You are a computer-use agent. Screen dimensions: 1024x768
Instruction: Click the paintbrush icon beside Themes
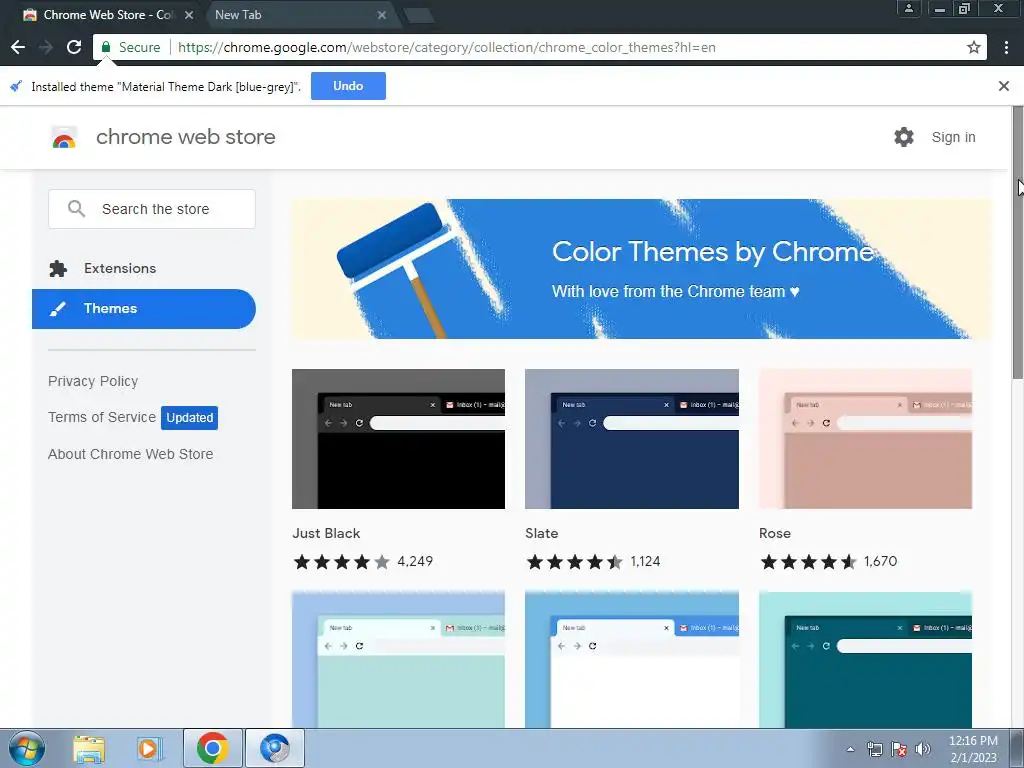pos(58,308)
